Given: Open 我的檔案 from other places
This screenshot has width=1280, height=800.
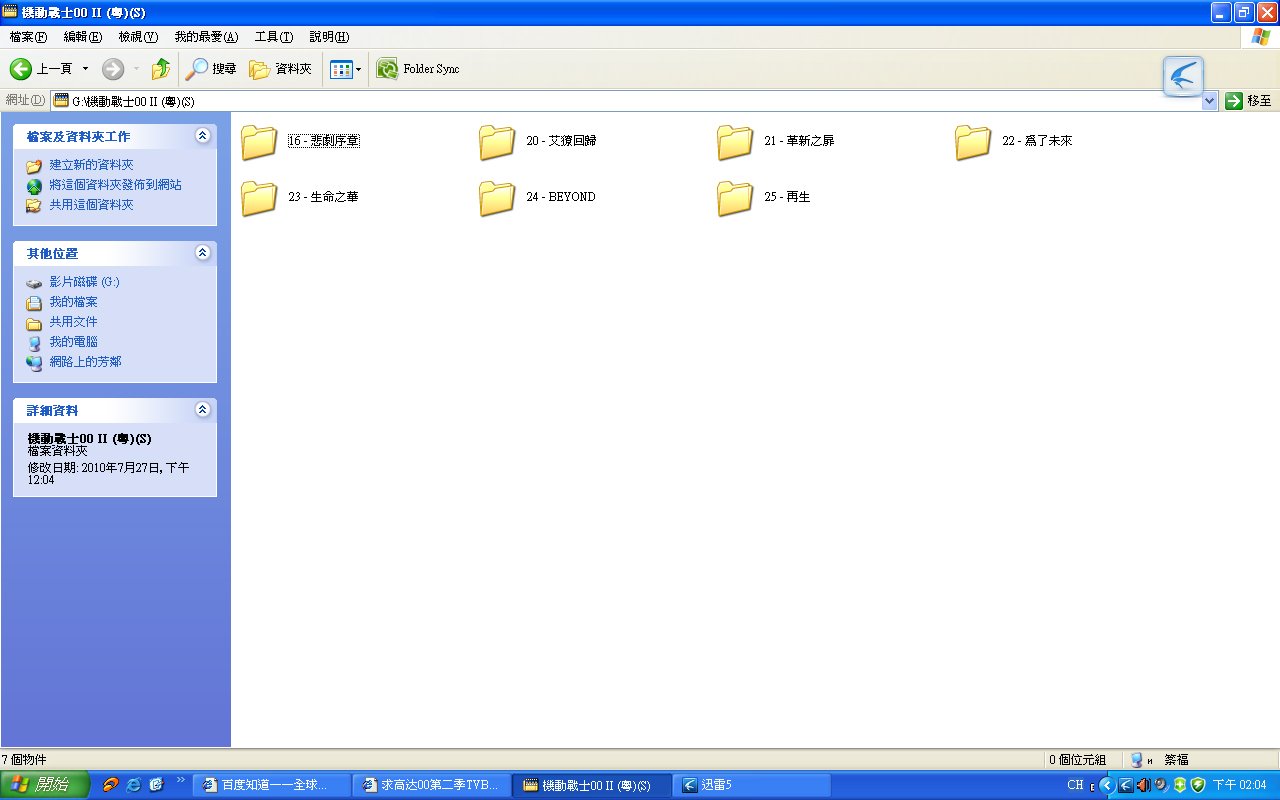Looking at the screenshot, I should coord(73,302).
